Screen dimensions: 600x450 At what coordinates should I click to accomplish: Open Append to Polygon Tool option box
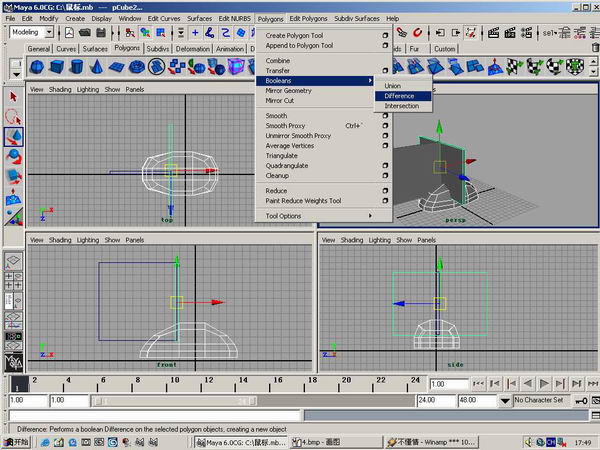tap(385, 46)
